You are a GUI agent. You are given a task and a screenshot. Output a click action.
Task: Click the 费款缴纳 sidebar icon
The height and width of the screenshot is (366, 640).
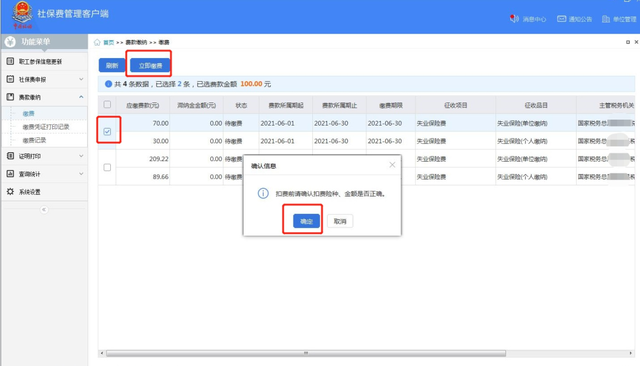click(10, 97)
